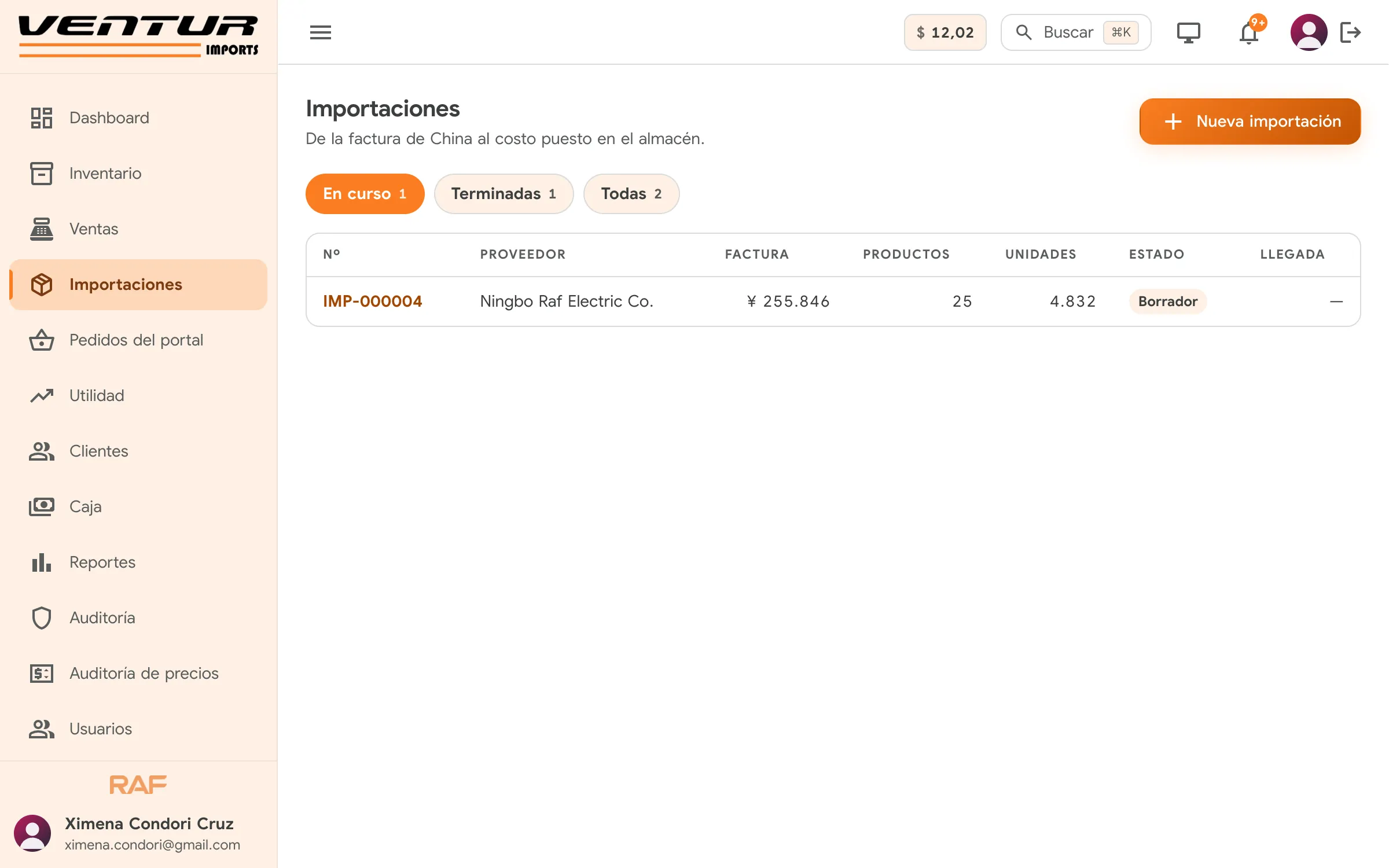This screenshot has height=868, width=1389.
Task: Open Pedidos del portal menu label
Action: click(136, 340)
